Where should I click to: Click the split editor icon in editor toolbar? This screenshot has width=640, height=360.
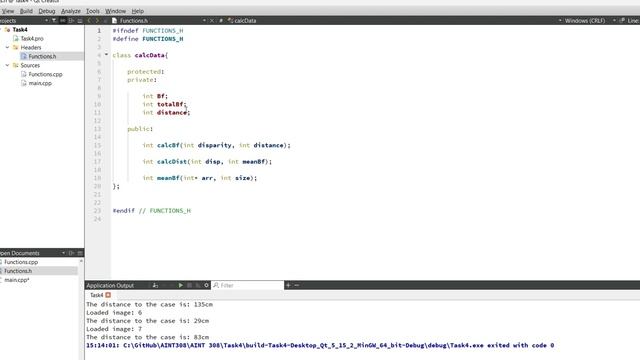click(622, 20)
